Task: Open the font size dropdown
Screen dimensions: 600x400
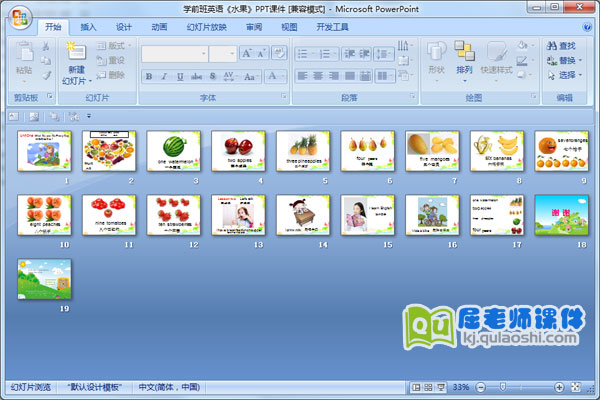Action: pos(232,54)
